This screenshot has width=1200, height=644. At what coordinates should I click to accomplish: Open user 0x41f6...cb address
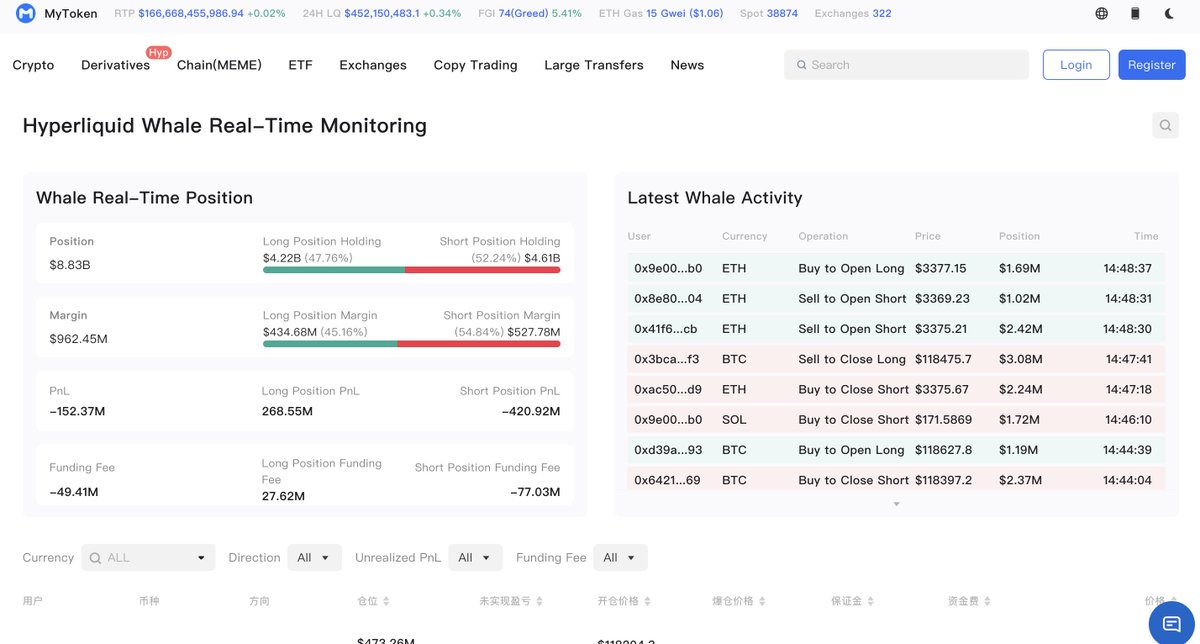coord(666,329)
